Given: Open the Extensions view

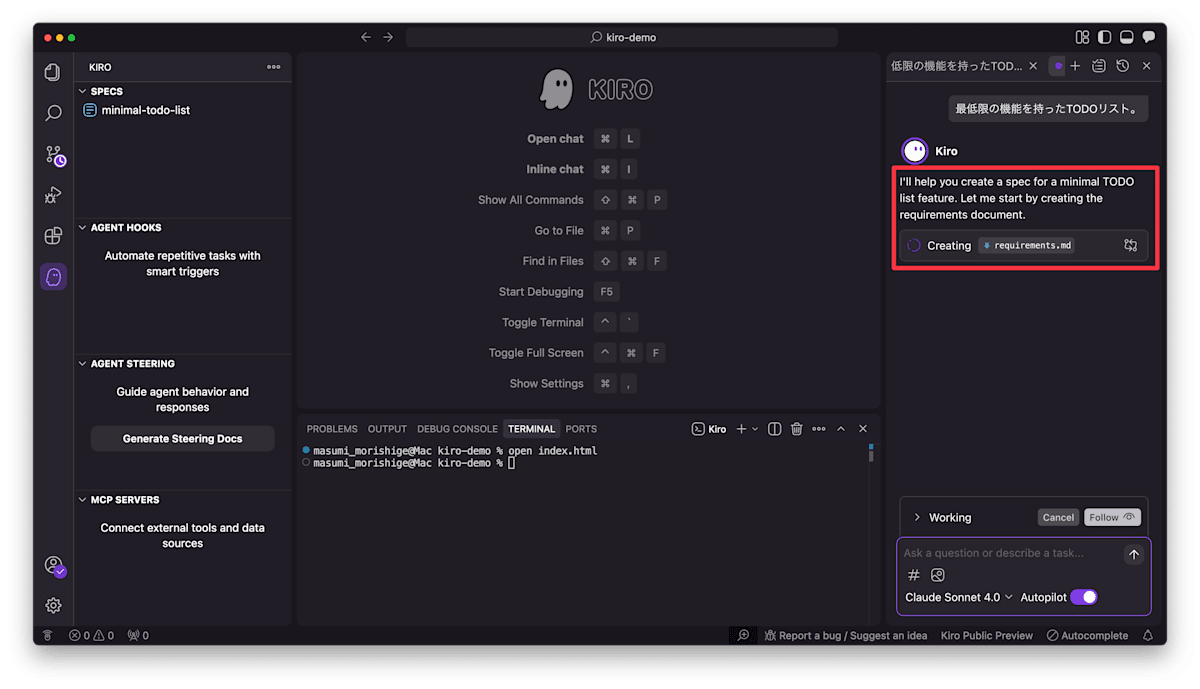Looking at the screenshot, I should coord(53,236).
